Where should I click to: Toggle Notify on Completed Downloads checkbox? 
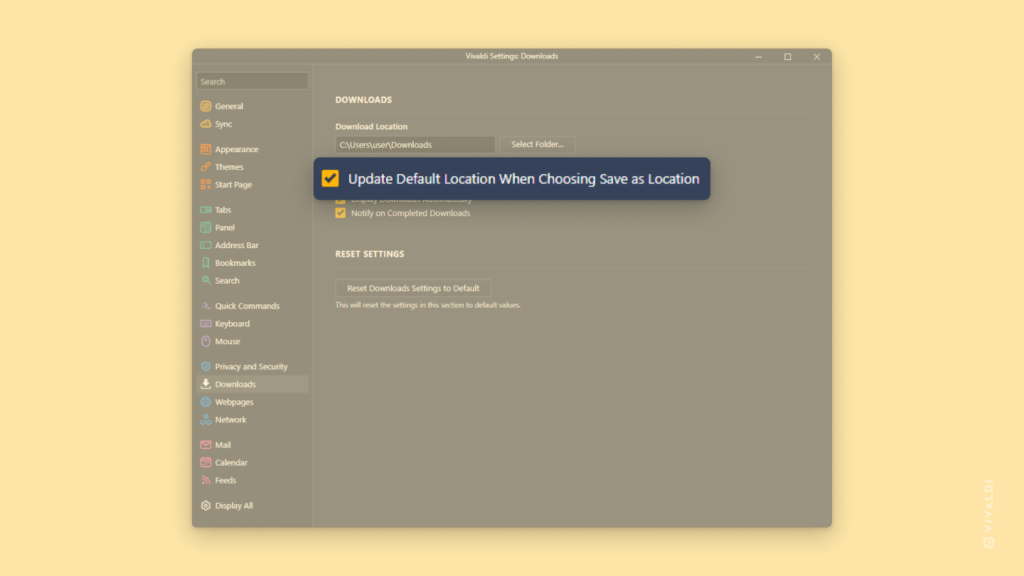coord(340,213)
